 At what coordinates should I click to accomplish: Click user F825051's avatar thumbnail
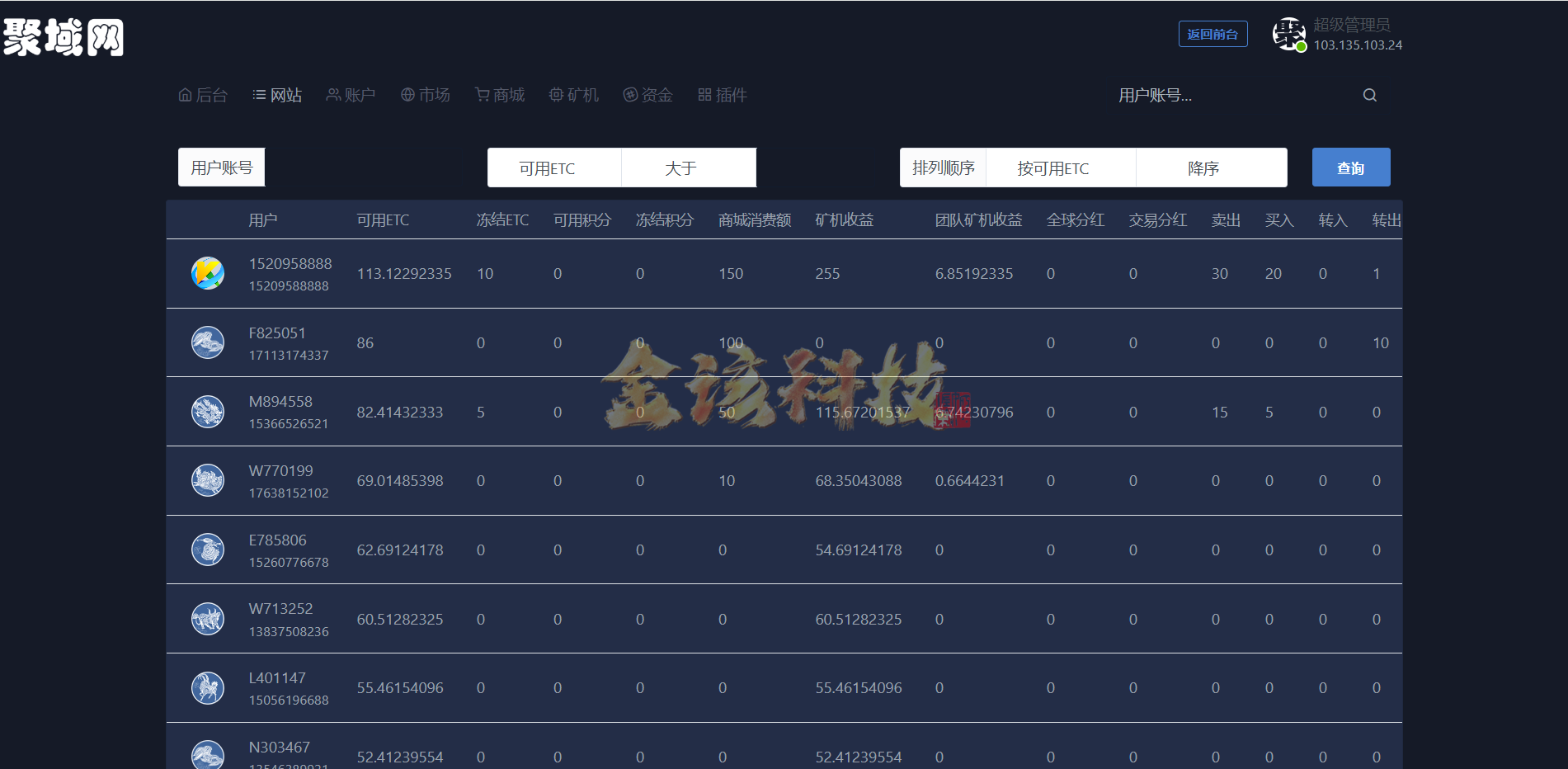[x=207, y=342]
